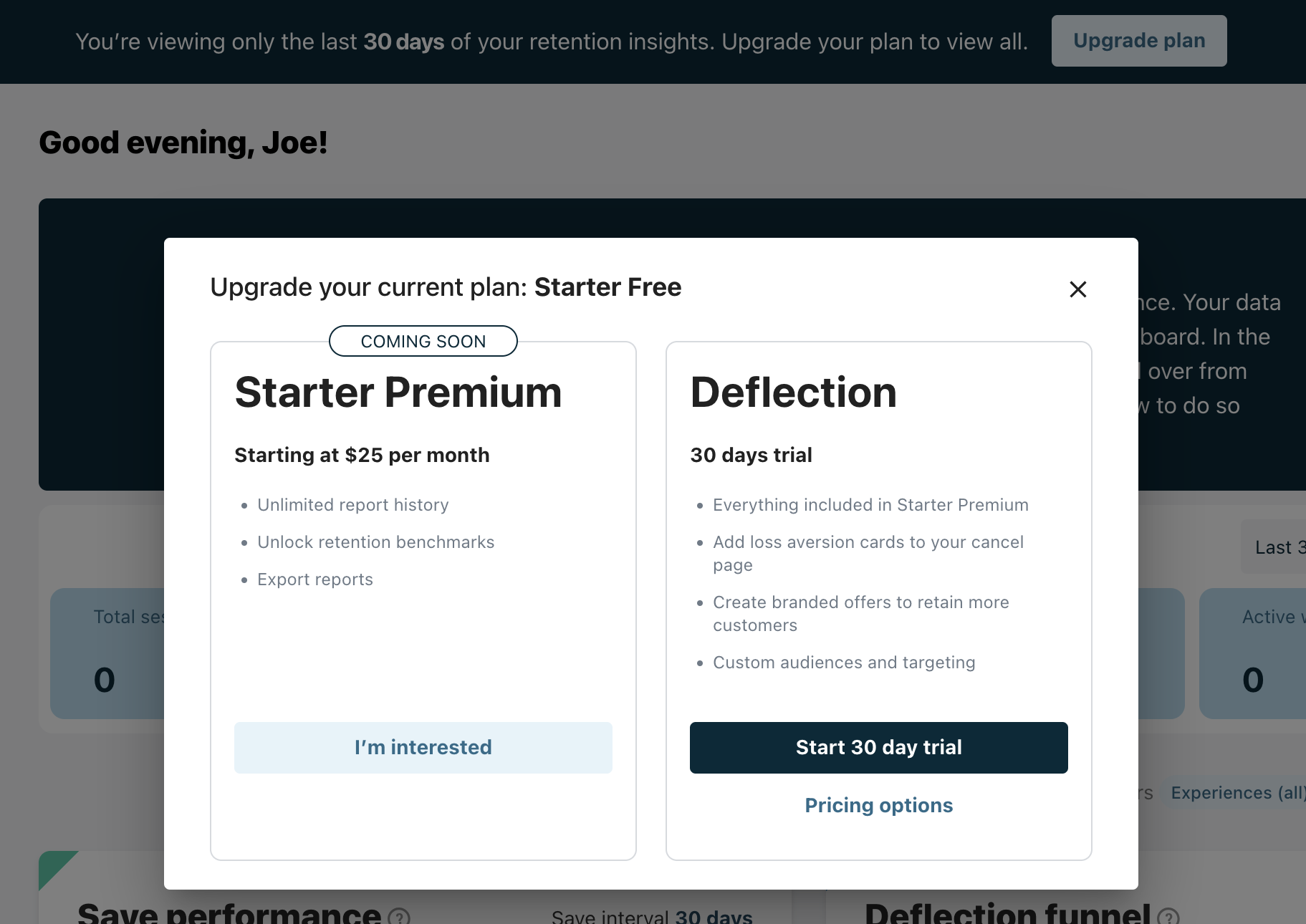
Task: Open the Experiences (all) filter
Action: (1237, 793)
